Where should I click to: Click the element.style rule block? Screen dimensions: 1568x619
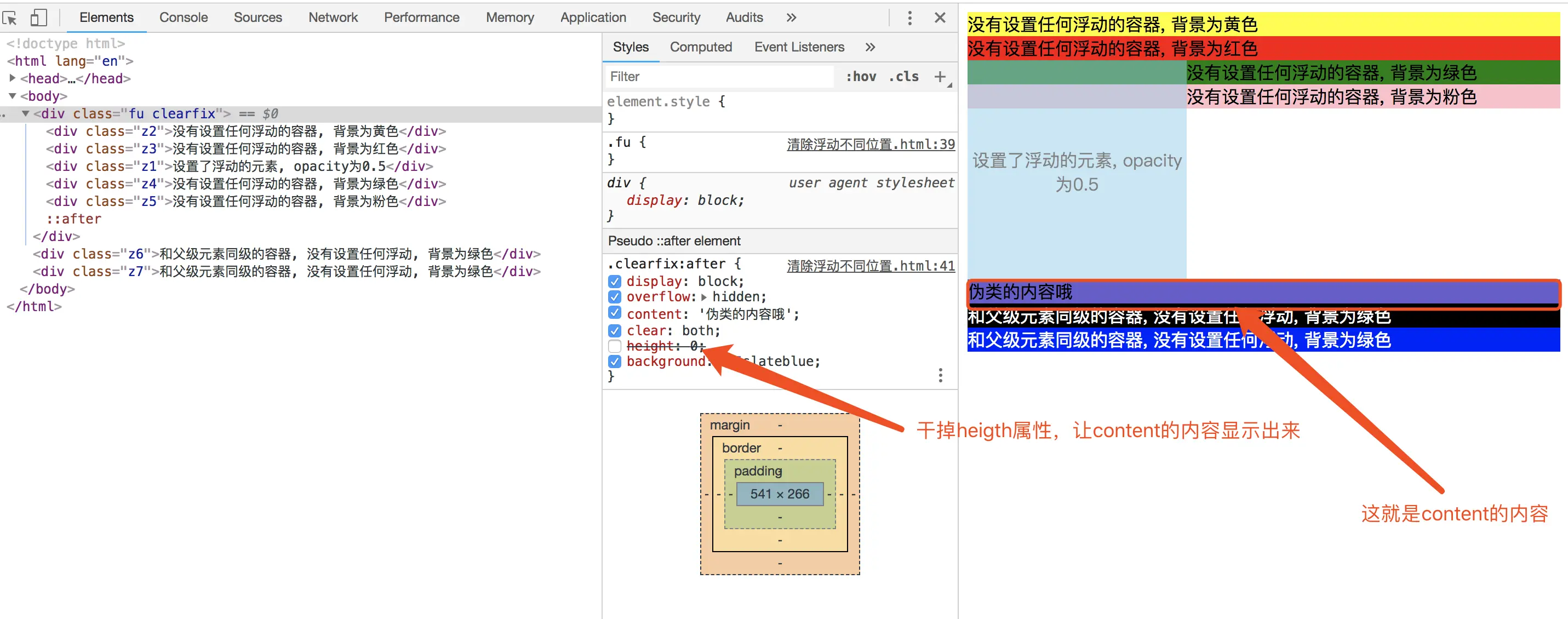click(x=780, y=110)
